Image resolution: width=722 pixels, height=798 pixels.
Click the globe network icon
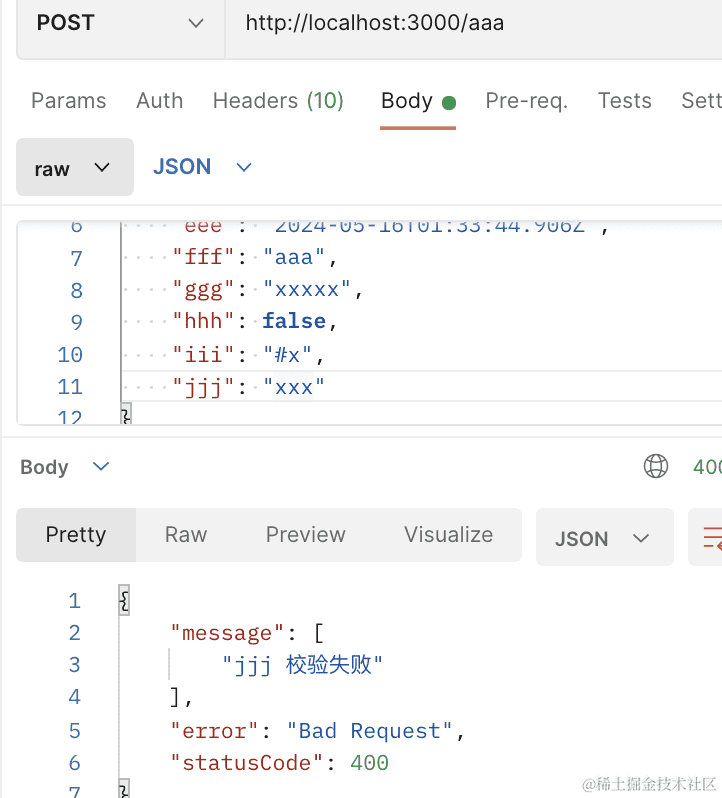coord(656,466)
